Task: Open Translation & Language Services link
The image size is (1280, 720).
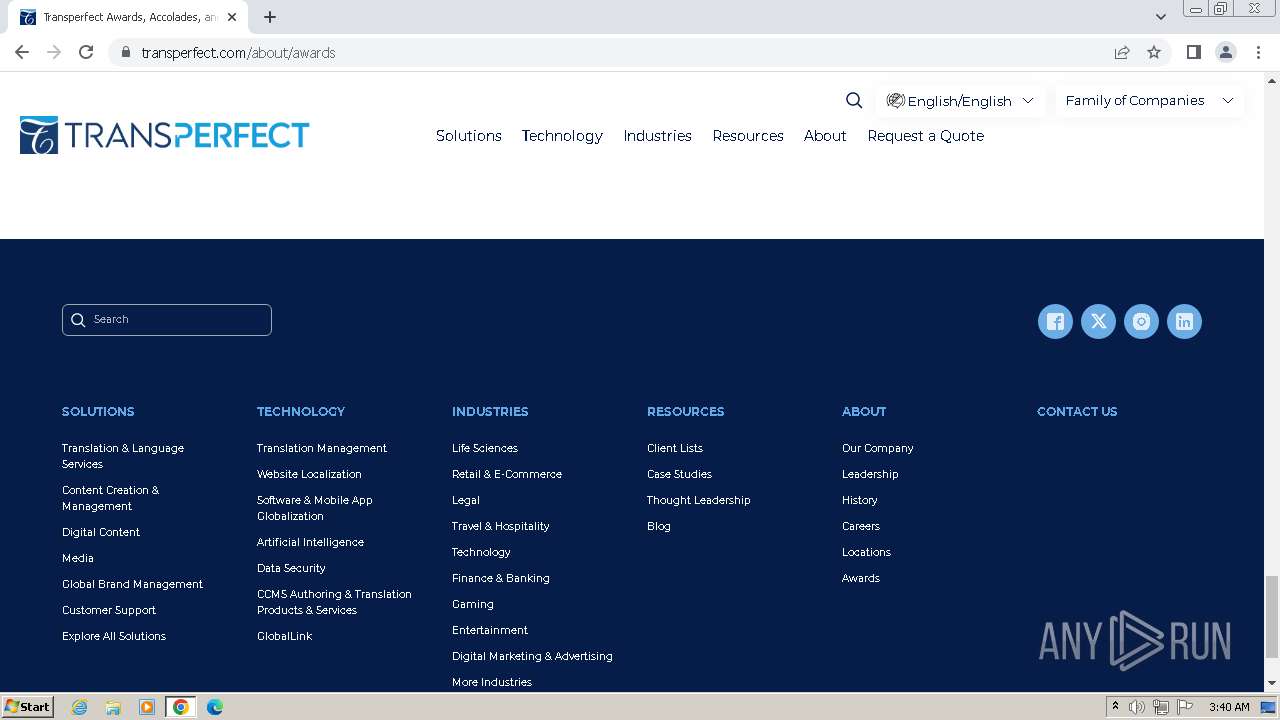Action: 123,456
